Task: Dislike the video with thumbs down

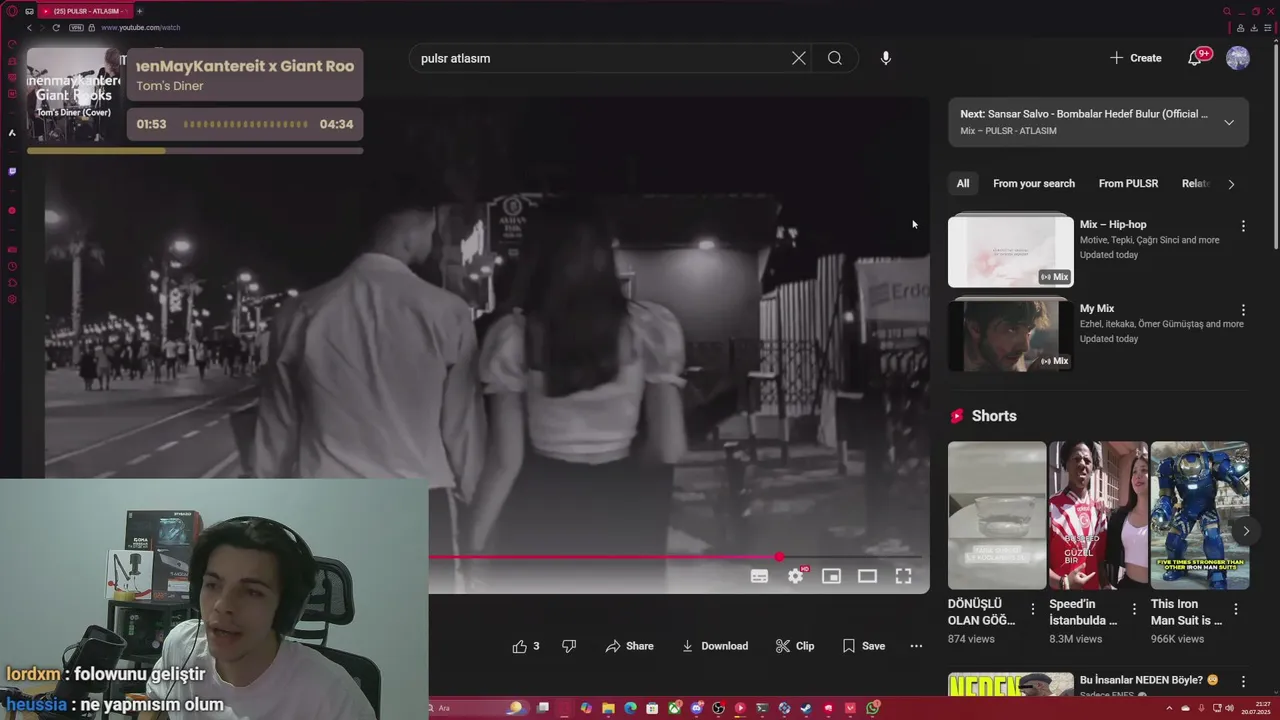Action: (x=569, y=646)
